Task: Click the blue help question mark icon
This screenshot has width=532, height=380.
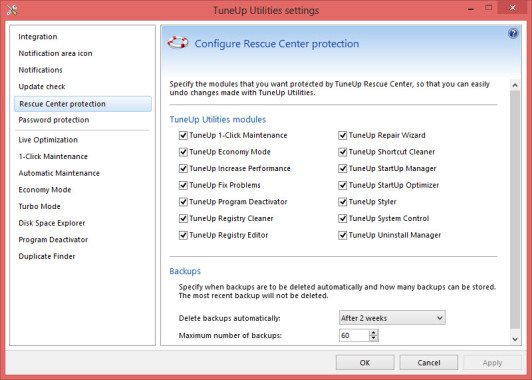Action: [513, 33]
